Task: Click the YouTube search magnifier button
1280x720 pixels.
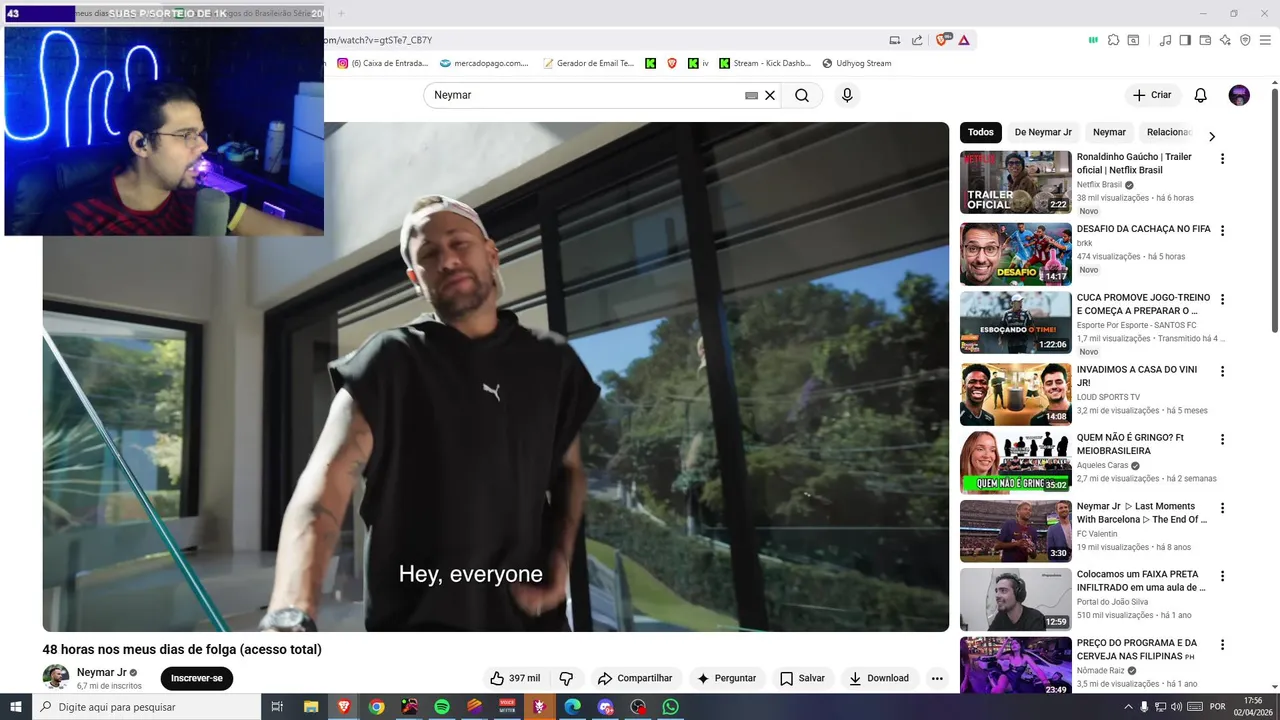Action: click(802, 95)
